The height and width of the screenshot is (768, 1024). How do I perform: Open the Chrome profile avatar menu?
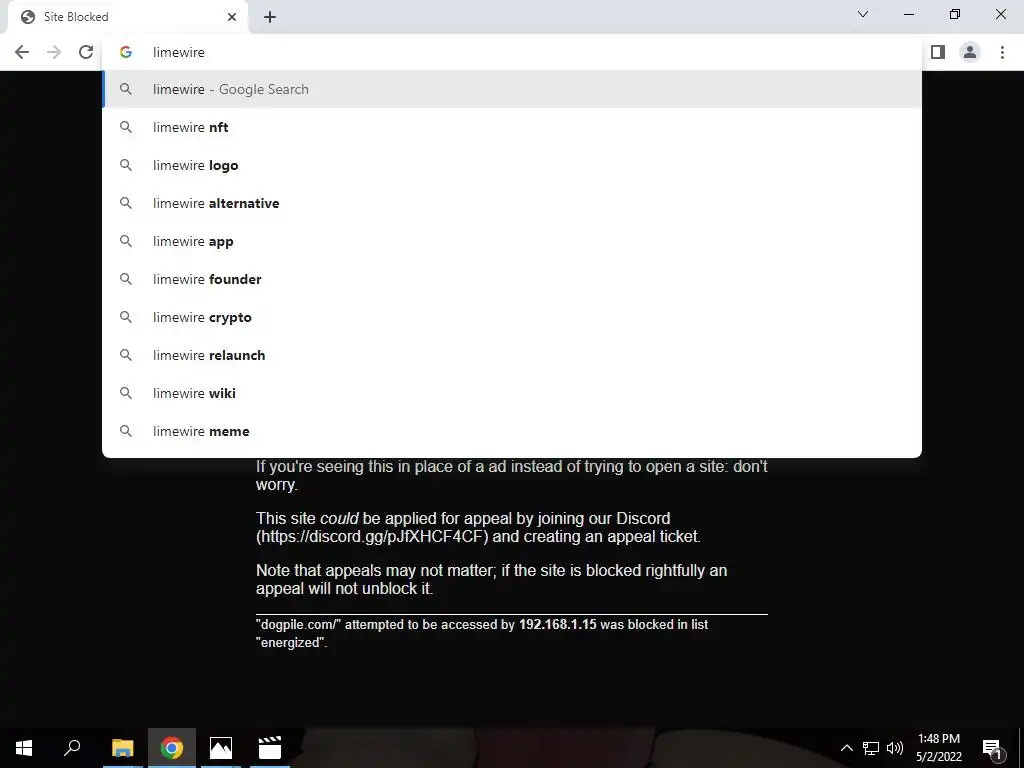coord(970,52)
